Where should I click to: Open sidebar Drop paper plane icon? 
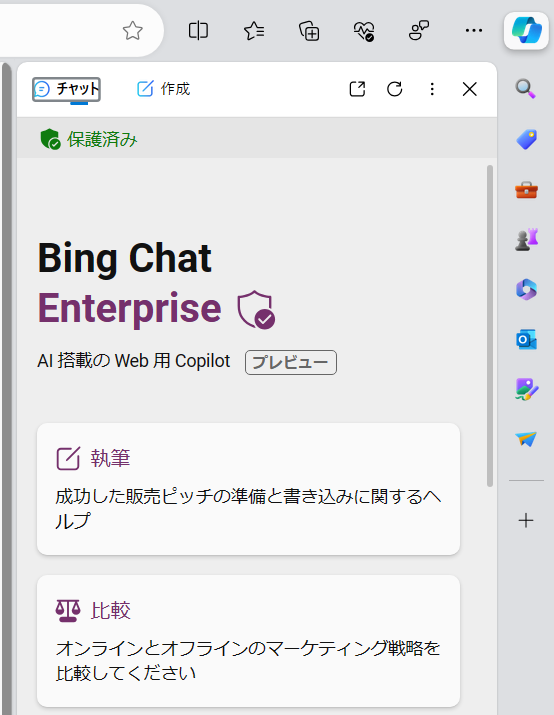tap(526, 439)
